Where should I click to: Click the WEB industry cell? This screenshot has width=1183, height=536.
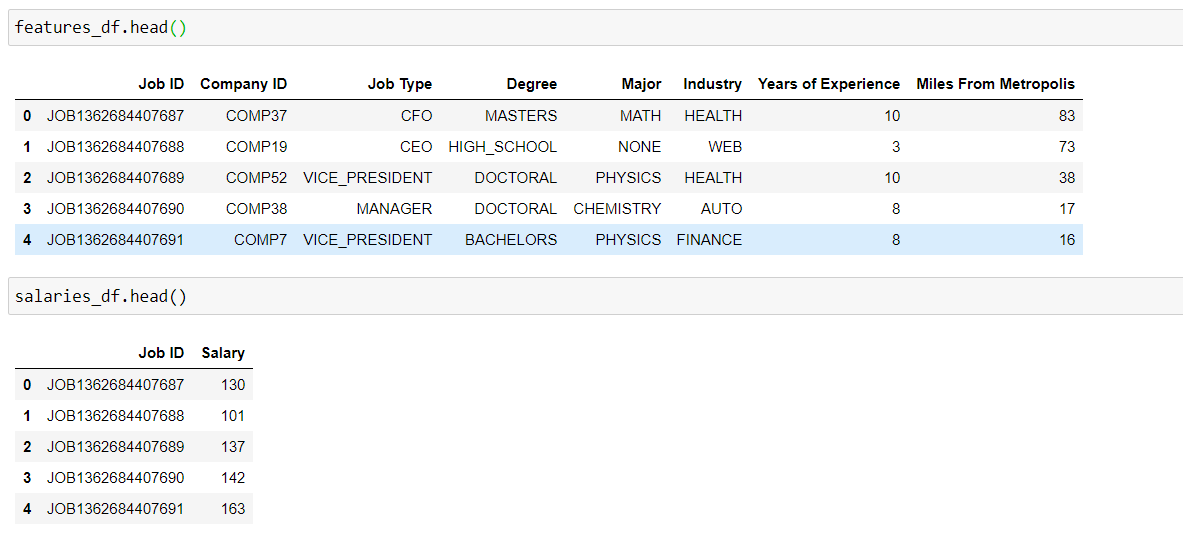click(x=725, y=146)
